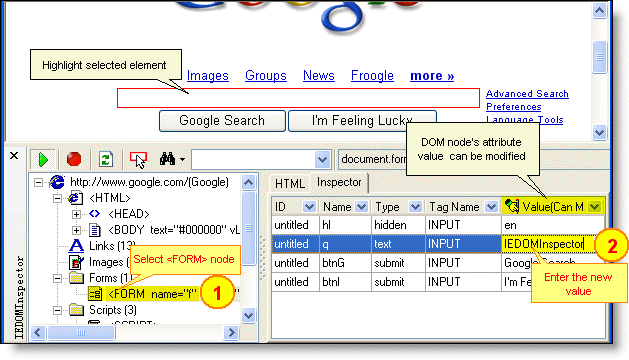Open the binoculars Find dropdown arrow
629x360 pixels.
point(183,160)
